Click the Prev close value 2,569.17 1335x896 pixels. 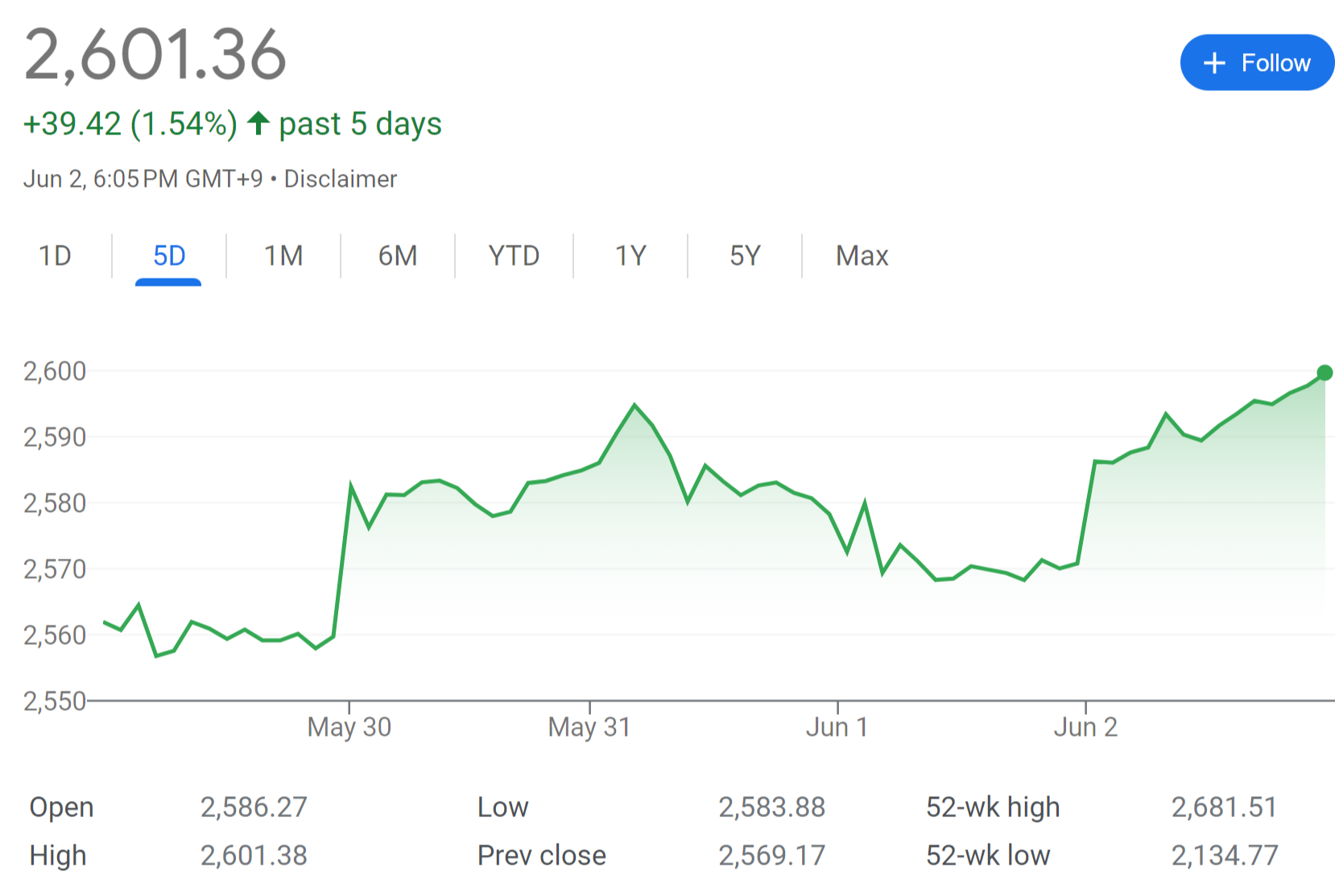pyautogui.click(x=771, y=855)
